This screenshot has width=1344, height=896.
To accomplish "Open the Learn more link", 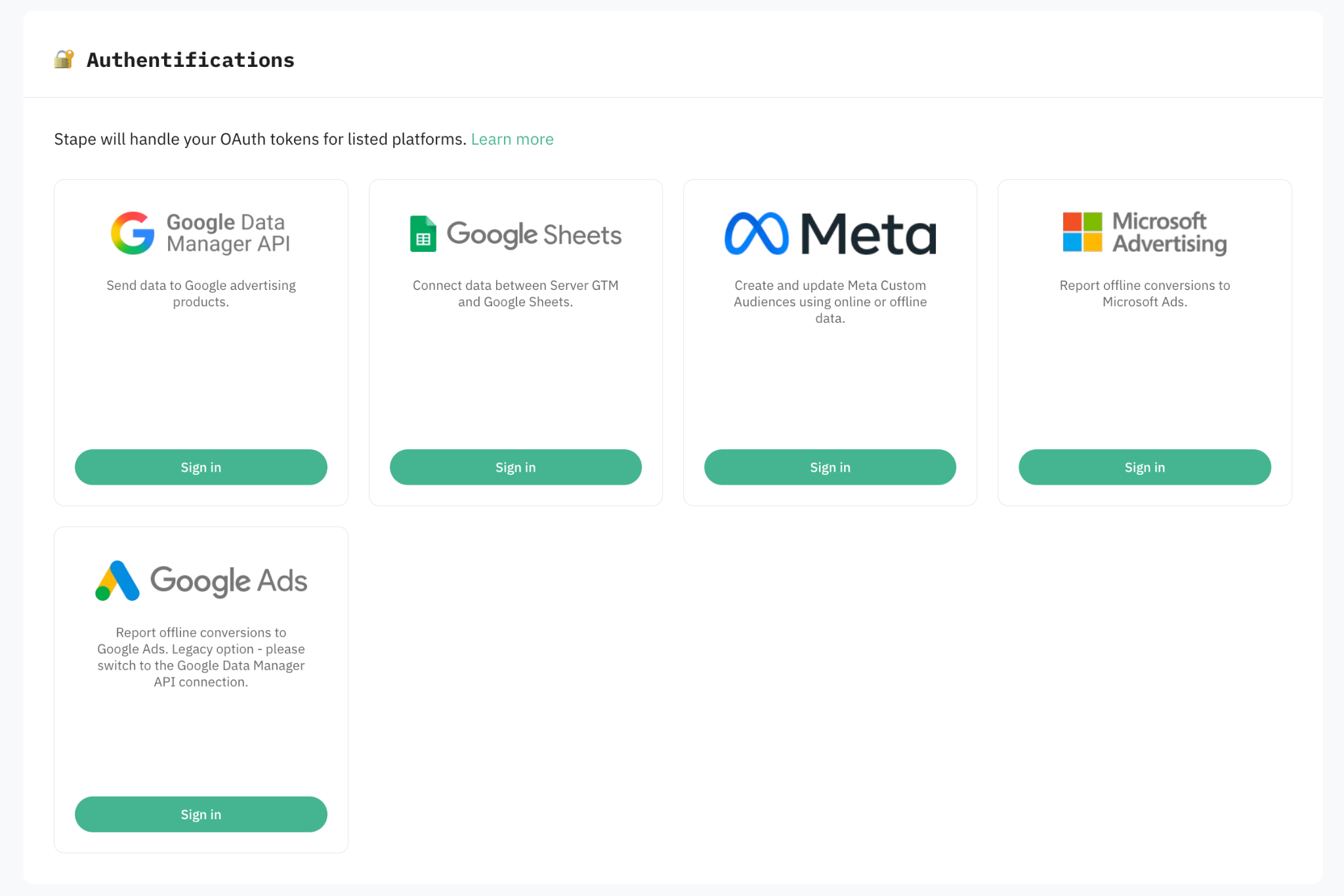I will click(513, 139).
